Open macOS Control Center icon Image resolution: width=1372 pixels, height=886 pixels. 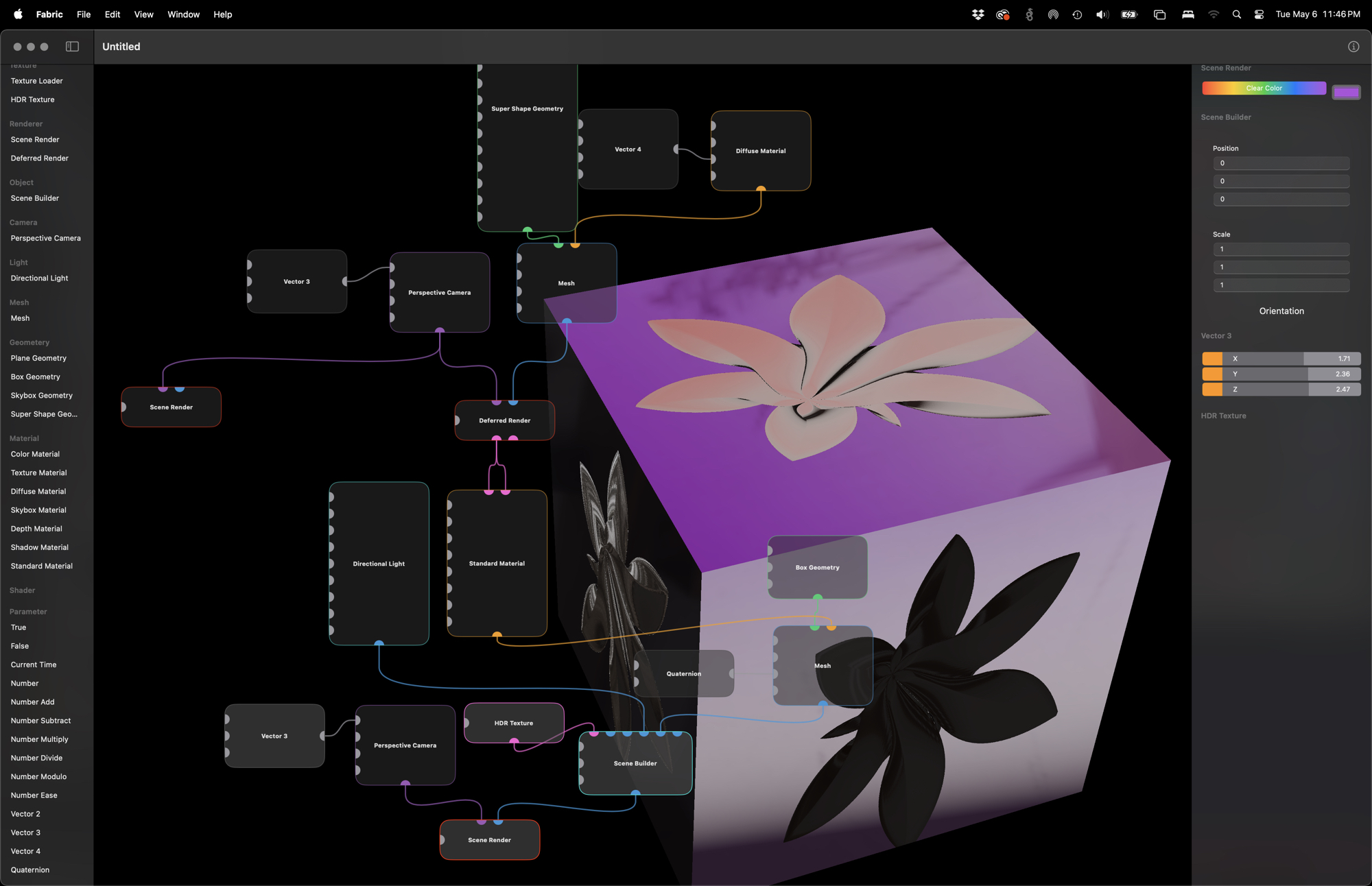click(x=1259, y=14)
